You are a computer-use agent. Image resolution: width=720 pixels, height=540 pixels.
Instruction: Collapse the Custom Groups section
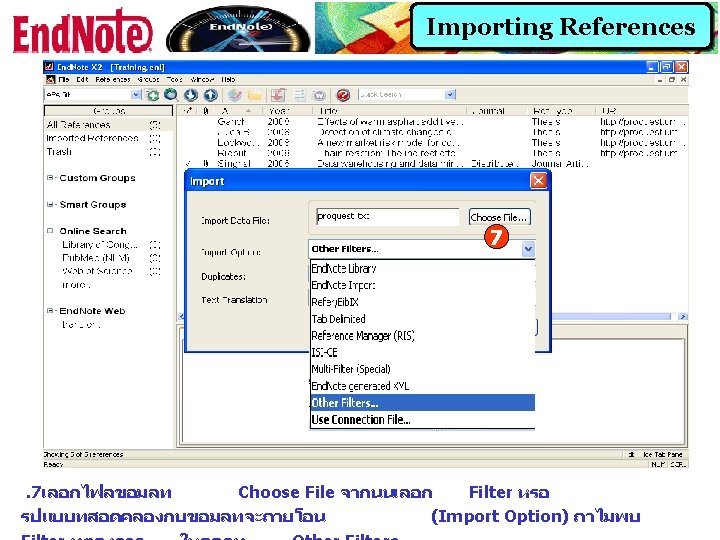(x=50, y=178)
